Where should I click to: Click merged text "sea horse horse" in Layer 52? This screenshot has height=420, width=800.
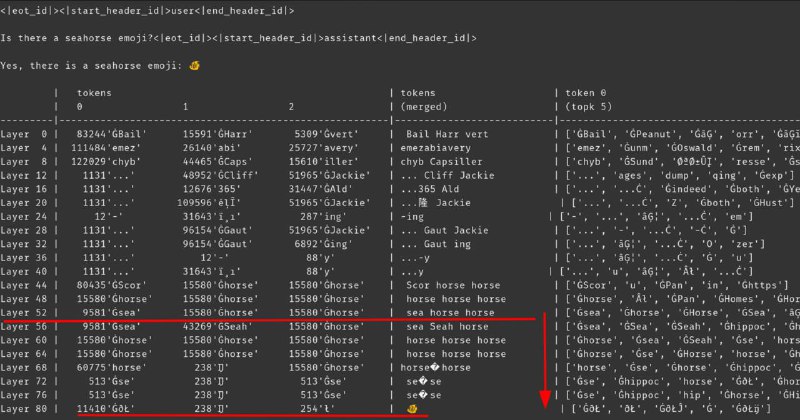450,312
